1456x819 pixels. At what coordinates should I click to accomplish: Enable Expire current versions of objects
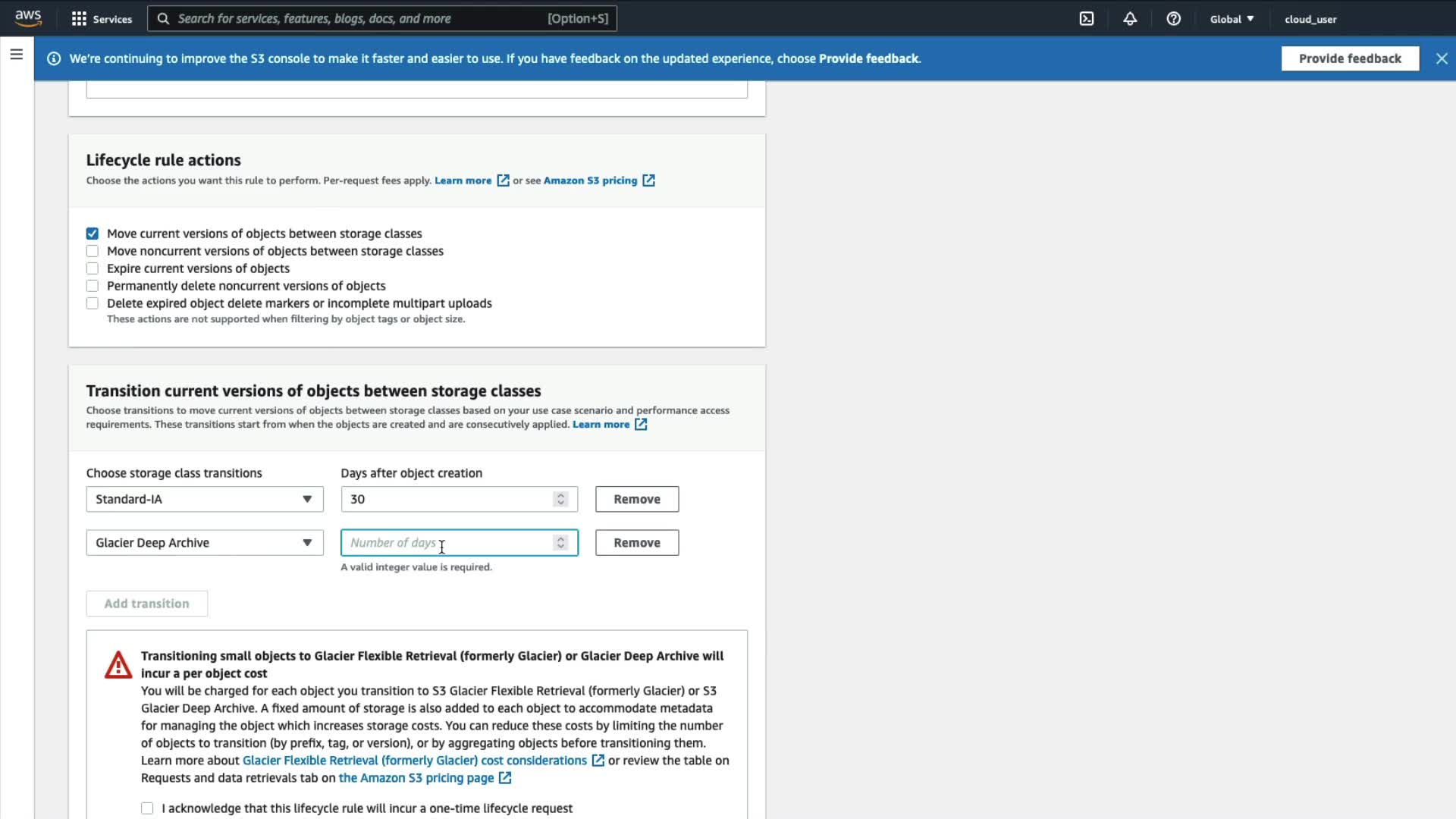(93, 268)
